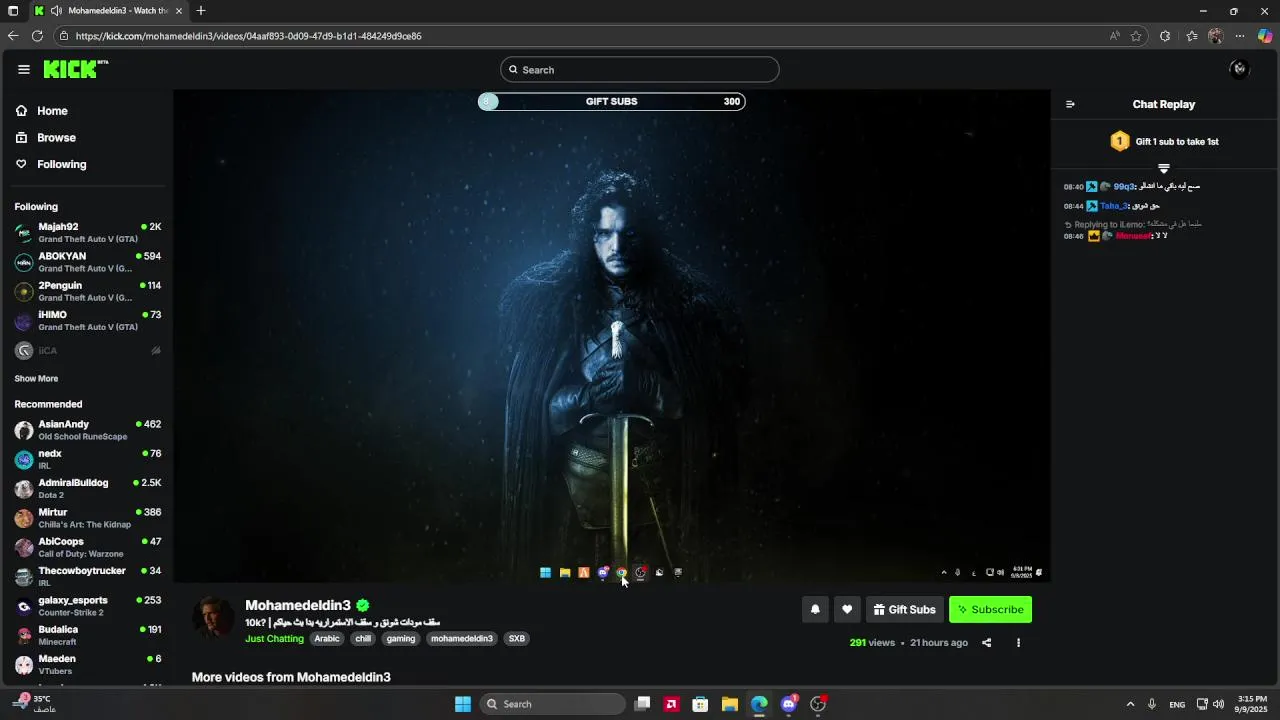Click the Gift Subs progress bar
1280x720 pixels.
click(x=611, y=101)
